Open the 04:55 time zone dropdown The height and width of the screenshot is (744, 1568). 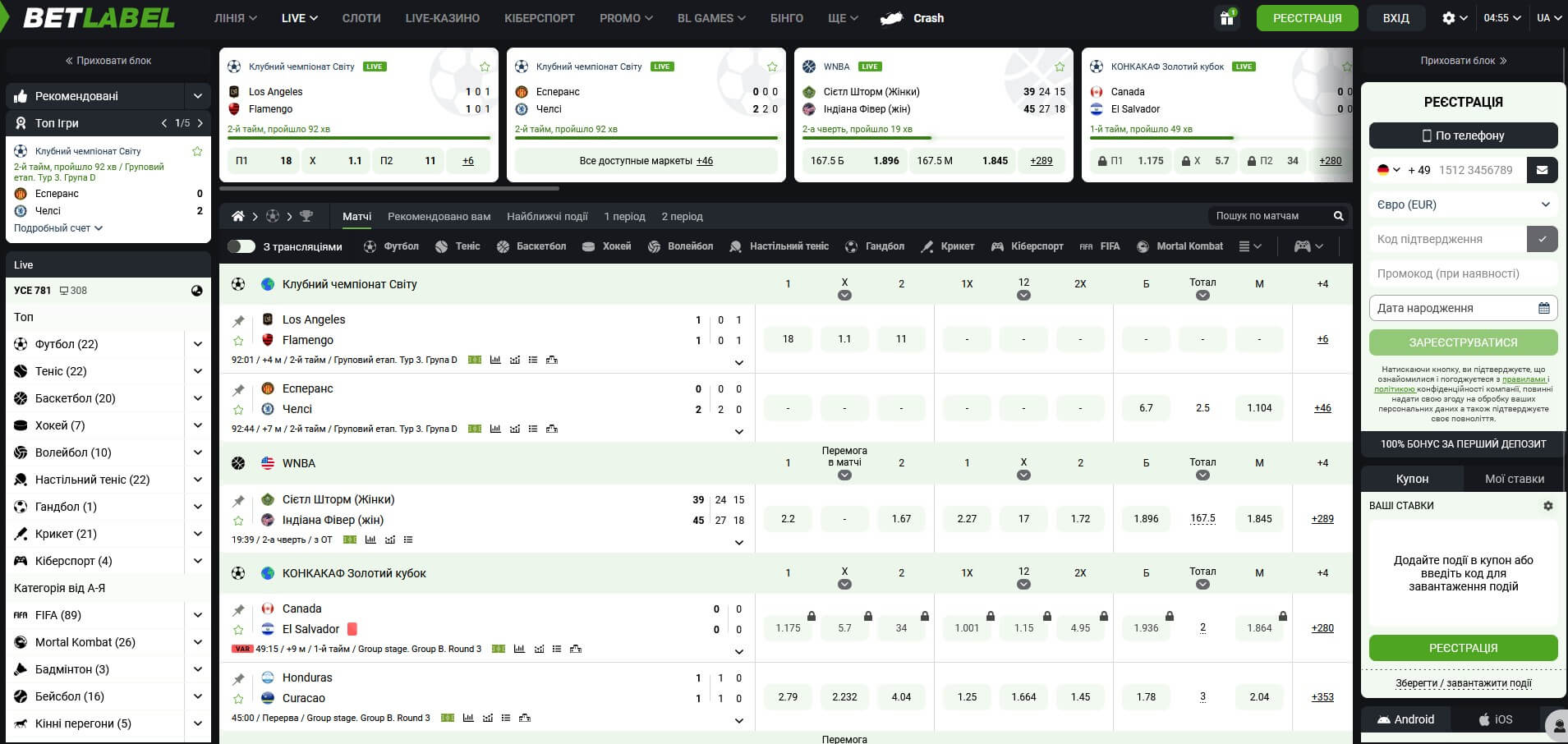1502,18
